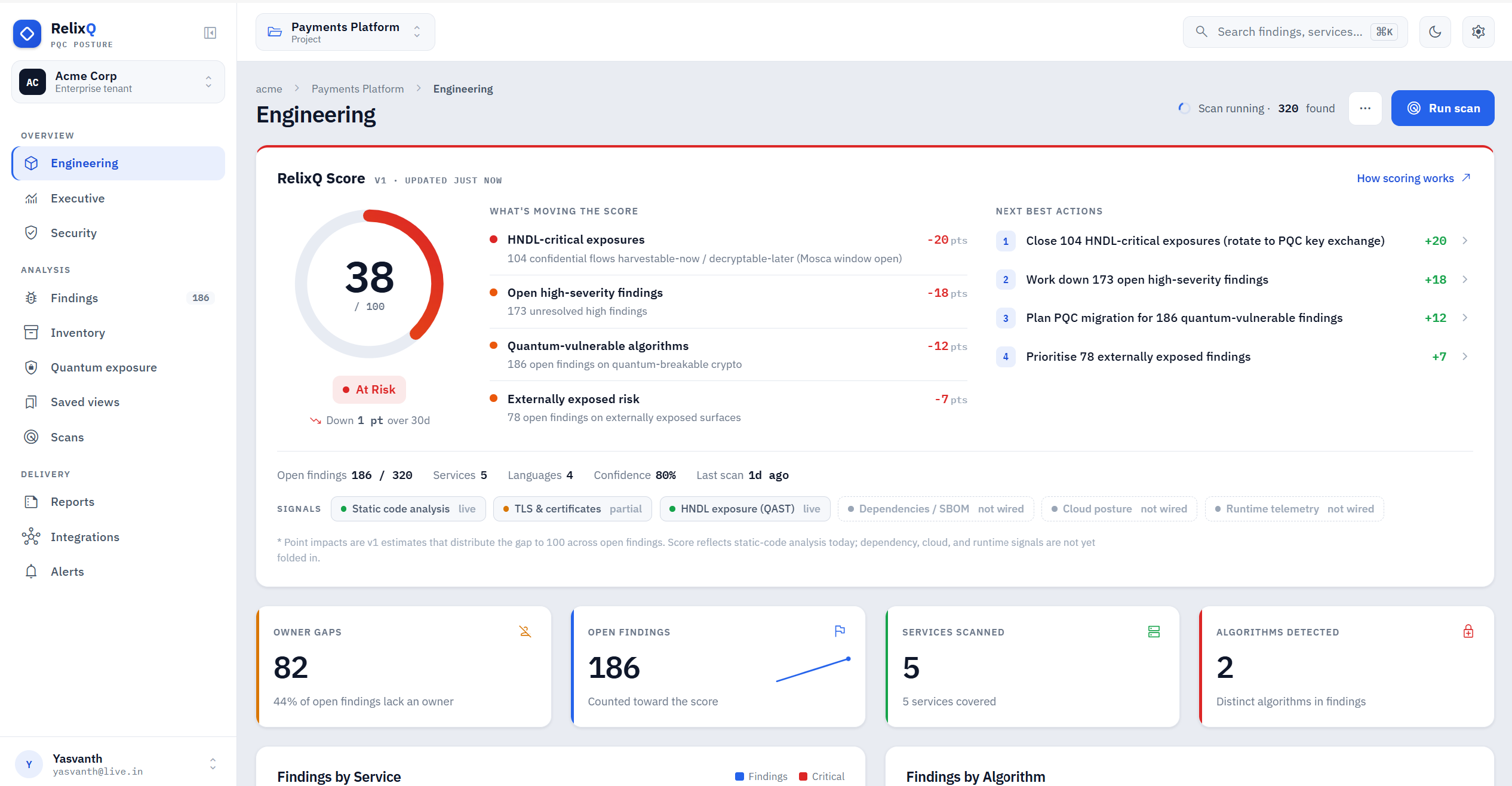Click the search magnifier icon
This screenshot has height=786, width=1512.
tap(1201, 32)
